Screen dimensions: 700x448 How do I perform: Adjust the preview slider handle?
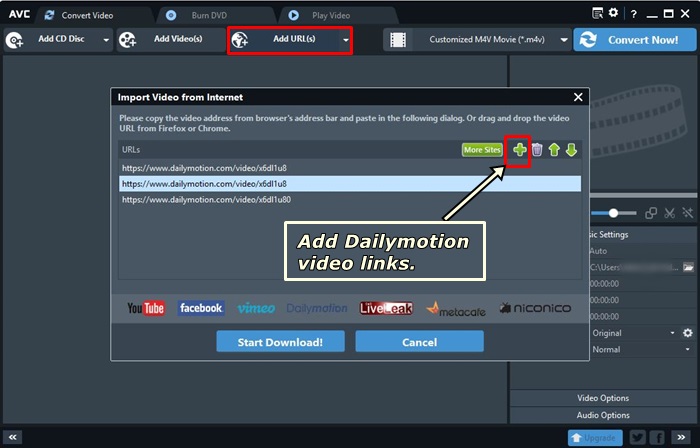coord(613,213)
